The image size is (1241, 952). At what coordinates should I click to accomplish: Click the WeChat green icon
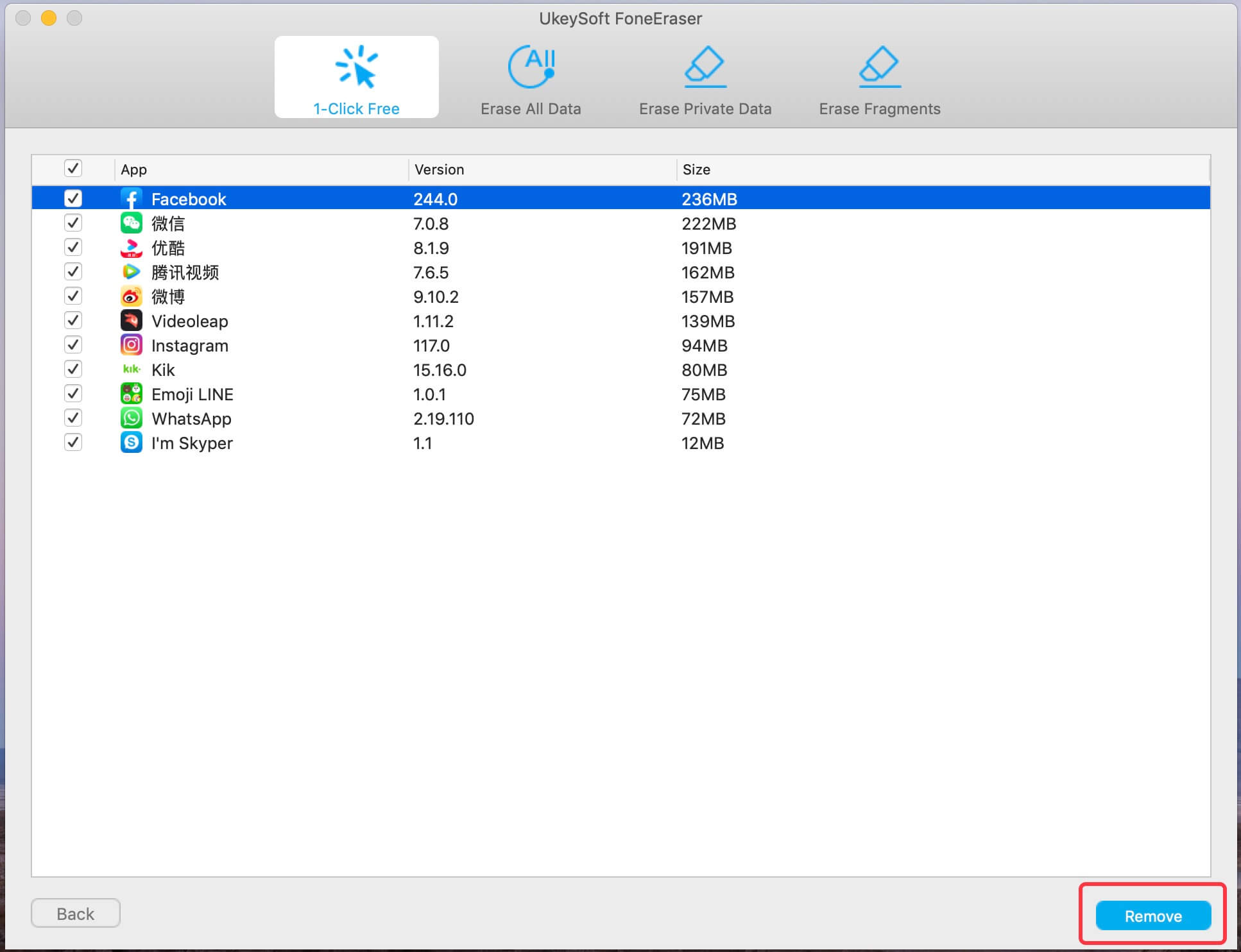132,223
